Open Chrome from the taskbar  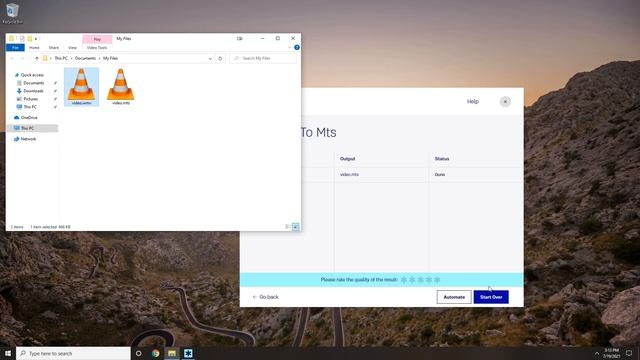pos(156,353)
